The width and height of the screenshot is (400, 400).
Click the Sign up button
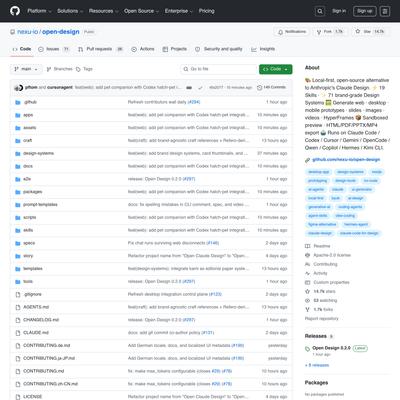click(x=365, y=11)
